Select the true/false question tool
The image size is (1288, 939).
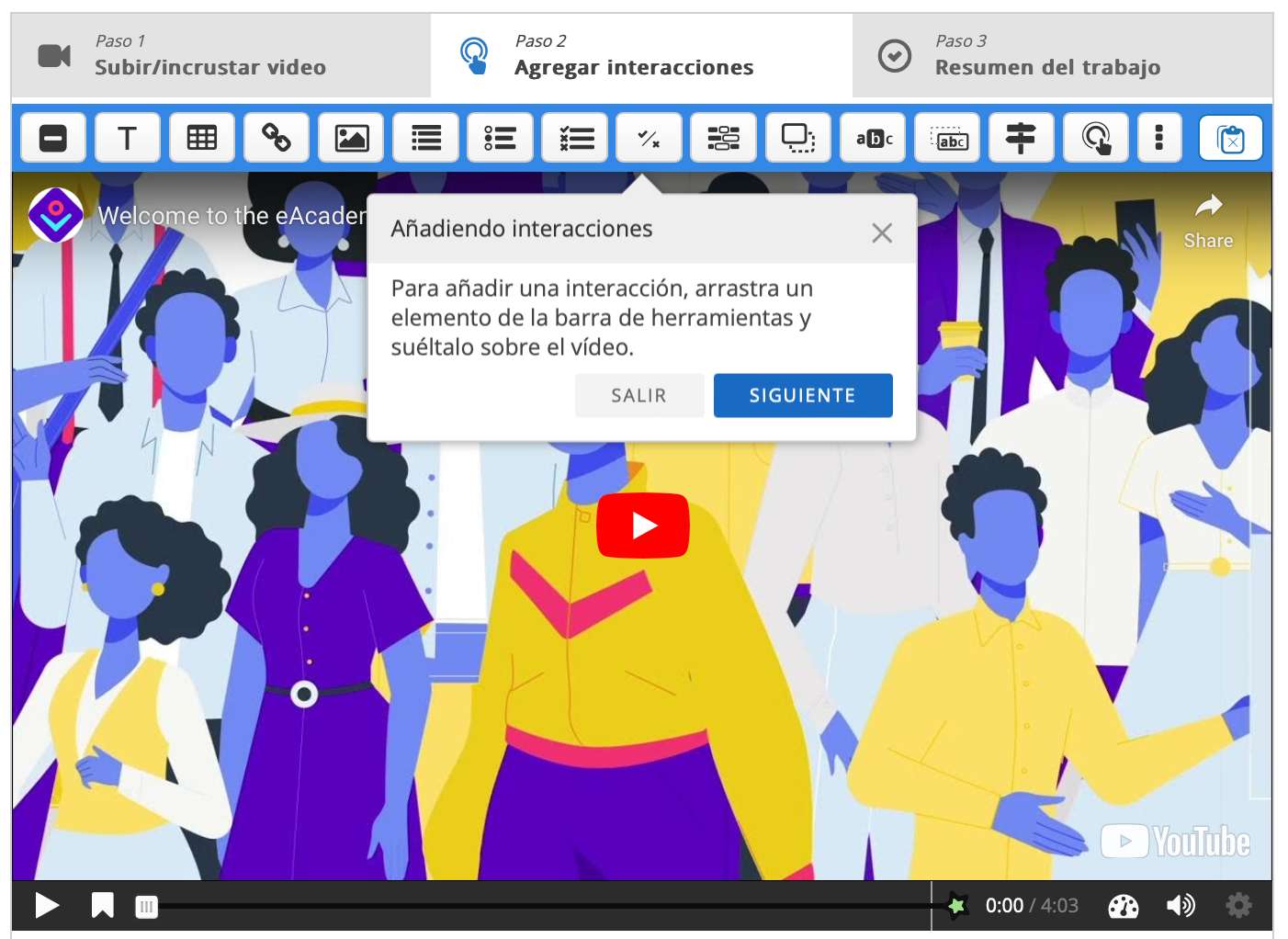(x=649, y=138)
